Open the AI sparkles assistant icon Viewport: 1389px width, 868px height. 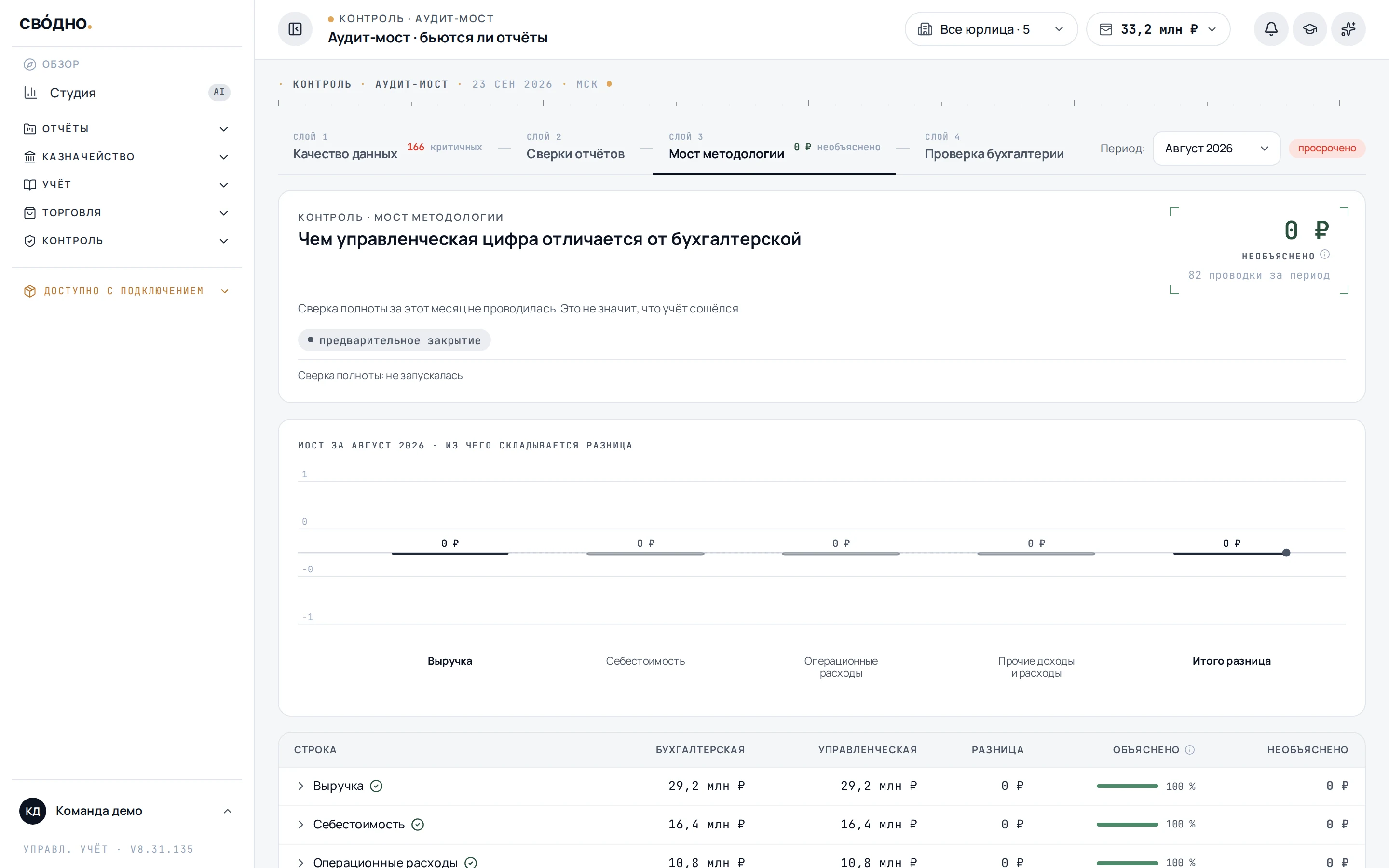click(1348, 29)
